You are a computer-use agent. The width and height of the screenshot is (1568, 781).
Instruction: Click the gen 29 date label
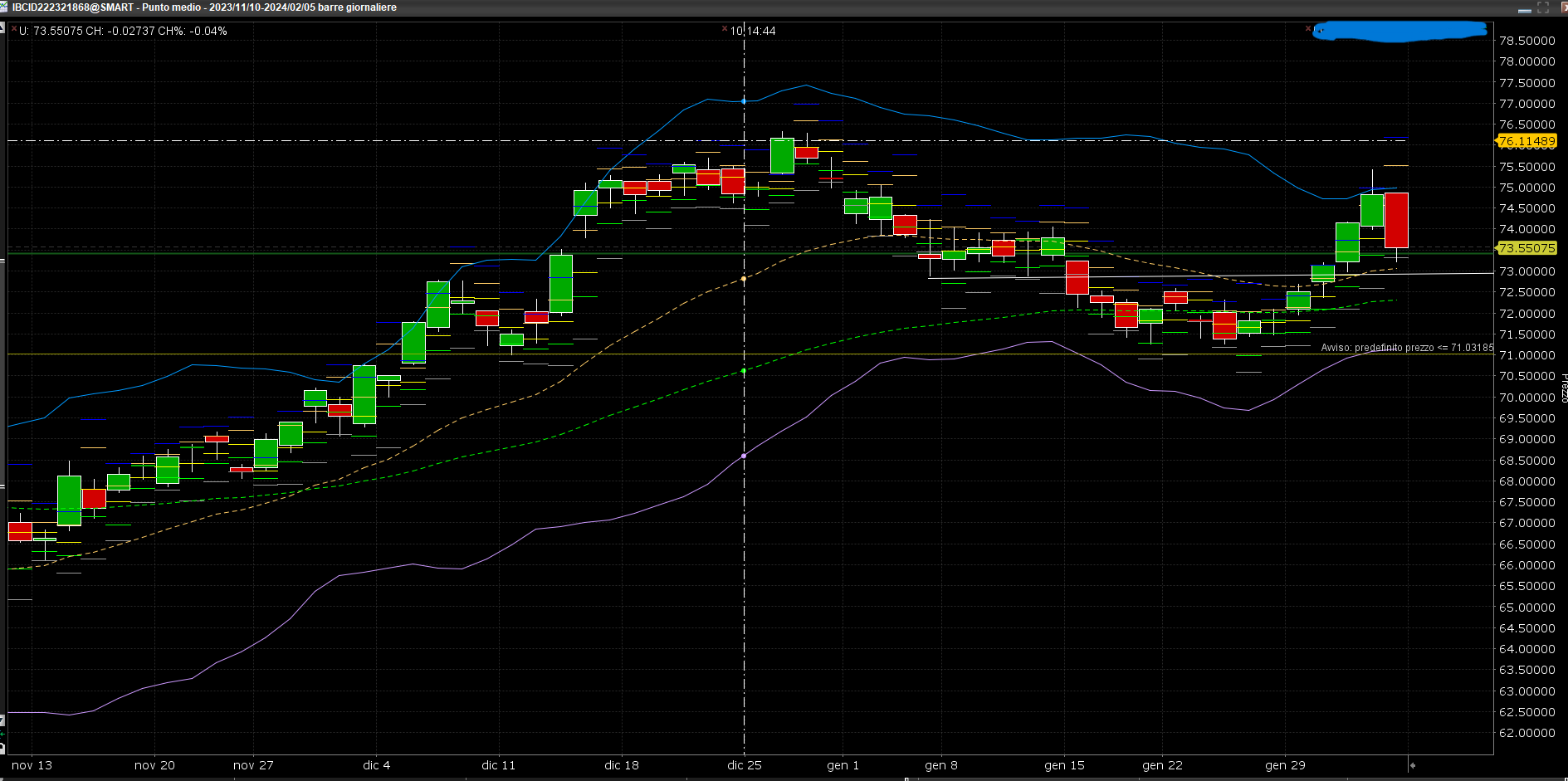(x=1284, y=765)
